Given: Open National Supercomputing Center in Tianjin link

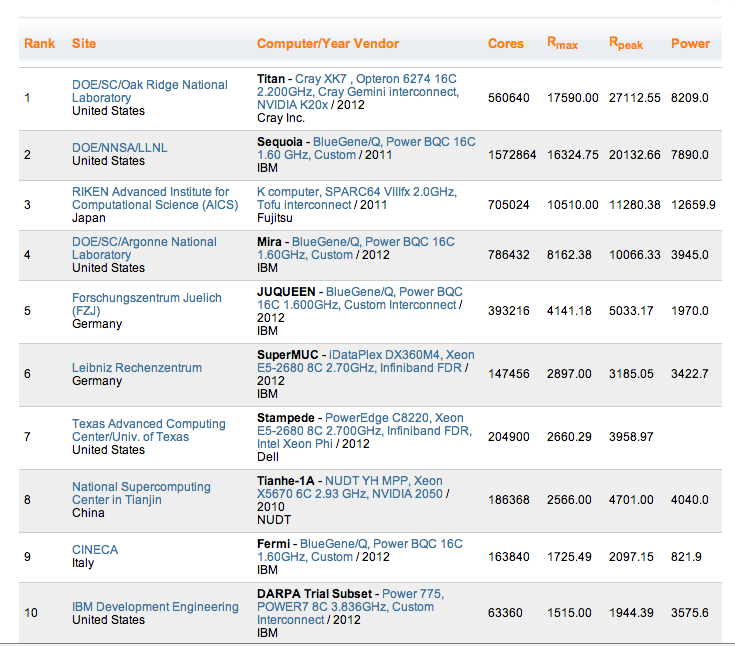Looking at the screenshot, I should click(141, 493).
